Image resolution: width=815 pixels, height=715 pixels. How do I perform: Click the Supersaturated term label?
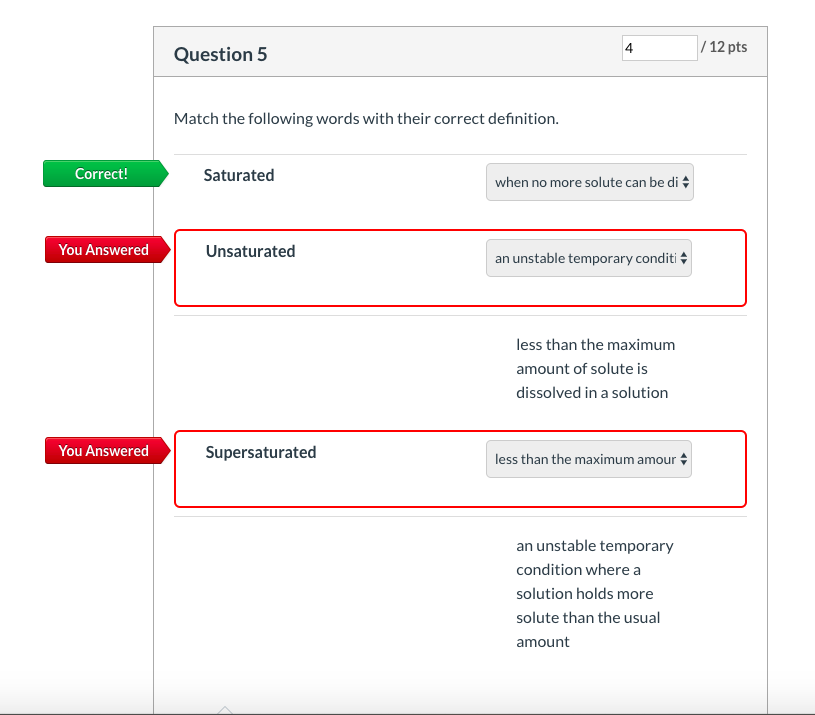261,453
